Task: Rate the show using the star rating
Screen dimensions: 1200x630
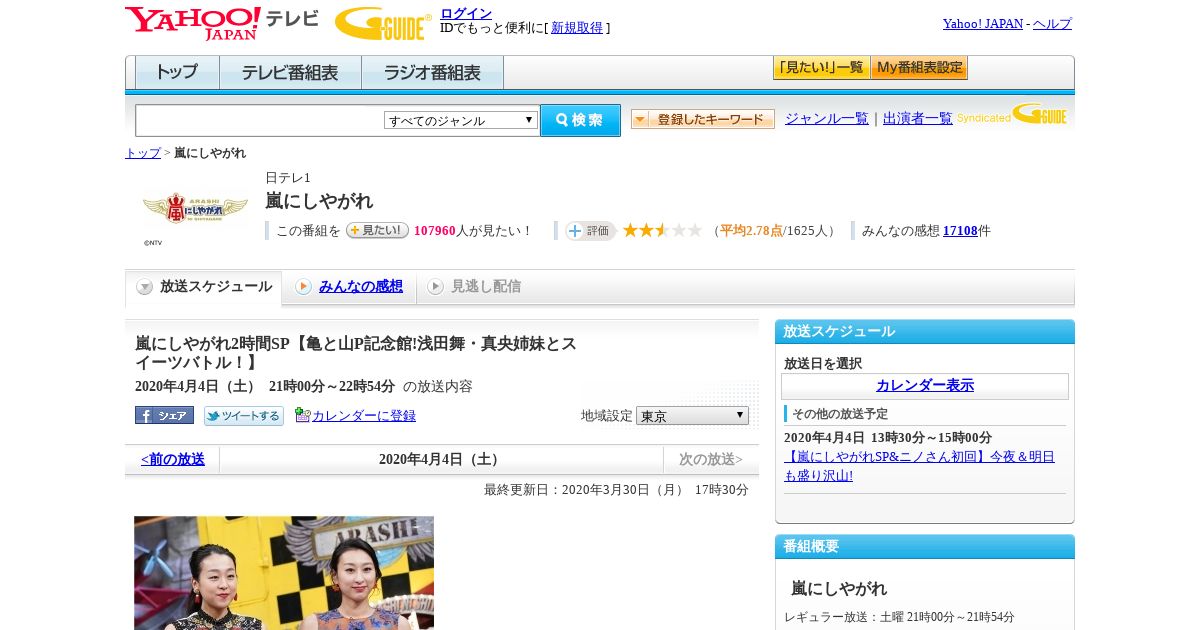Action: 662,230
